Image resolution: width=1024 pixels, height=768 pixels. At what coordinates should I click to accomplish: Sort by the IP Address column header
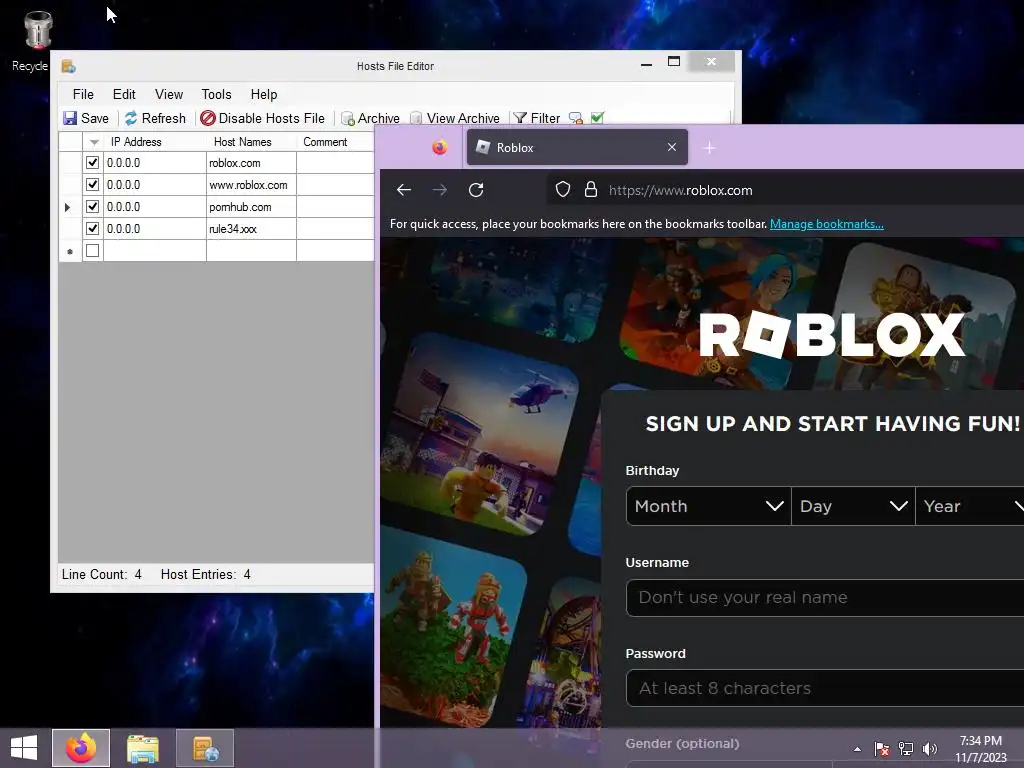point(155,142)
